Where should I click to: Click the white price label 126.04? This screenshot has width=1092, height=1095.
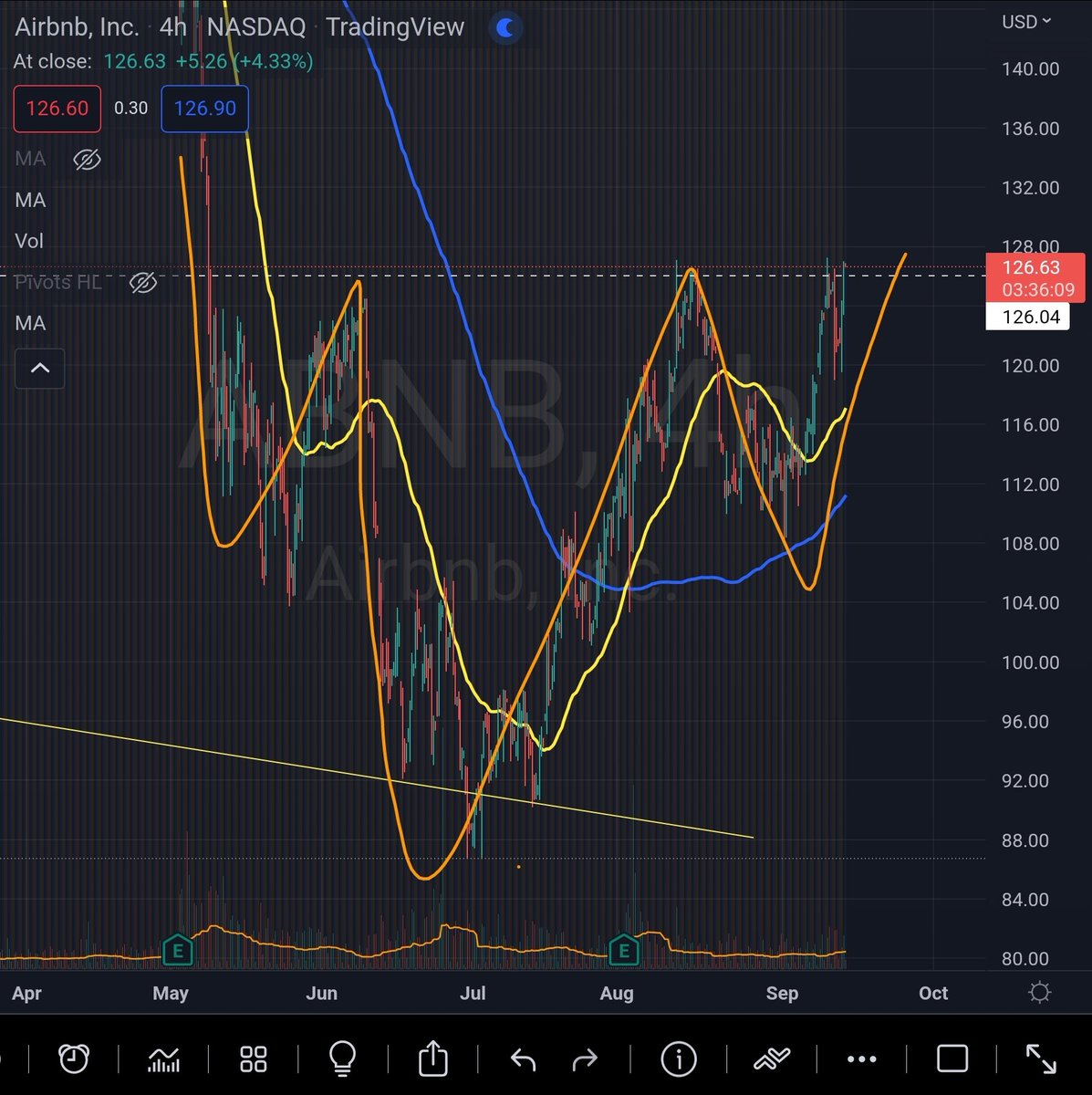1028,317
